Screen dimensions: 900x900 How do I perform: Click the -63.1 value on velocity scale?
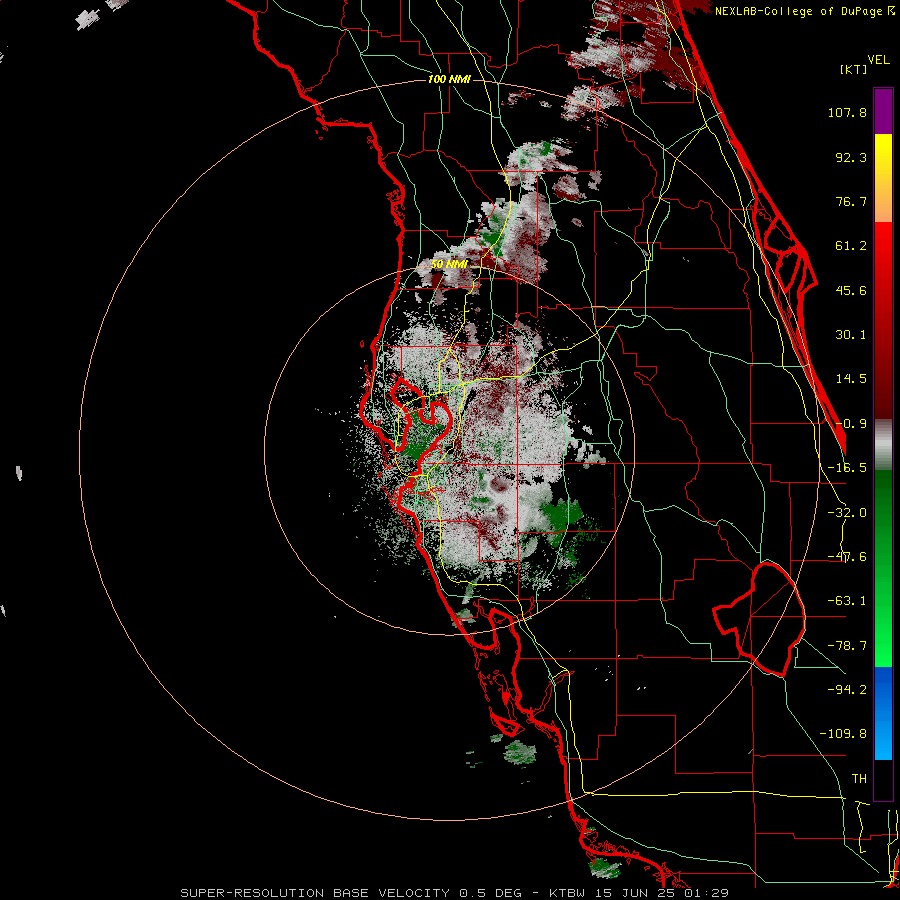847,601
